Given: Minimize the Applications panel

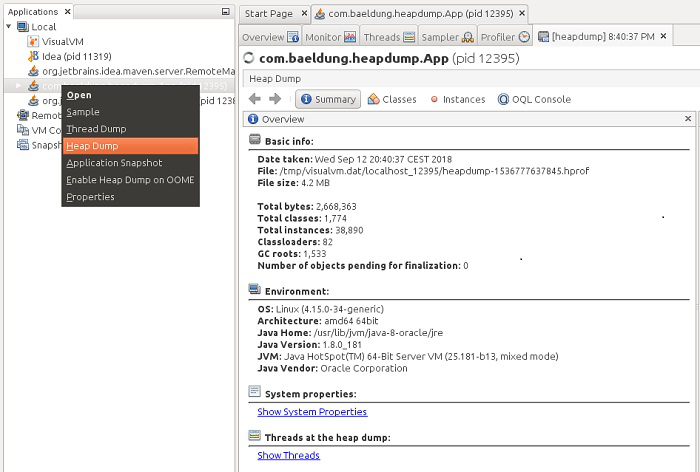Looking at the screenshot, I should click(x=226, y=12).
